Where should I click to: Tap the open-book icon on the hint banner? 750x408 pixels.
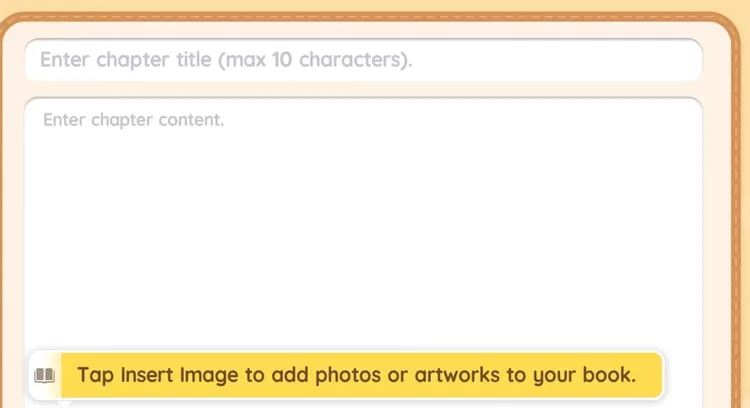coord(45,376)
